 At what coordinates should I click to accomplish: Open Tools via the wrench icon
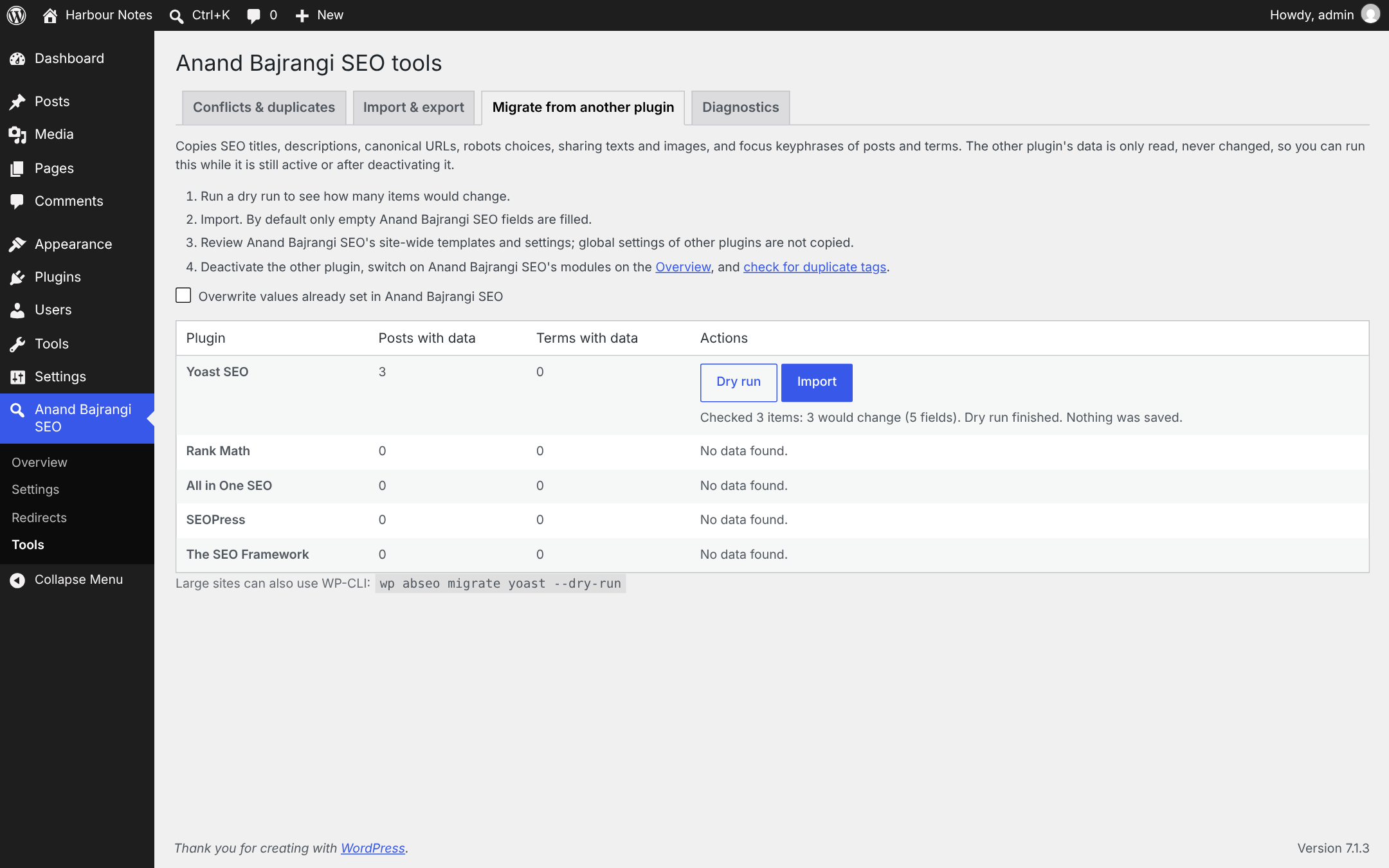pos(17,344)
